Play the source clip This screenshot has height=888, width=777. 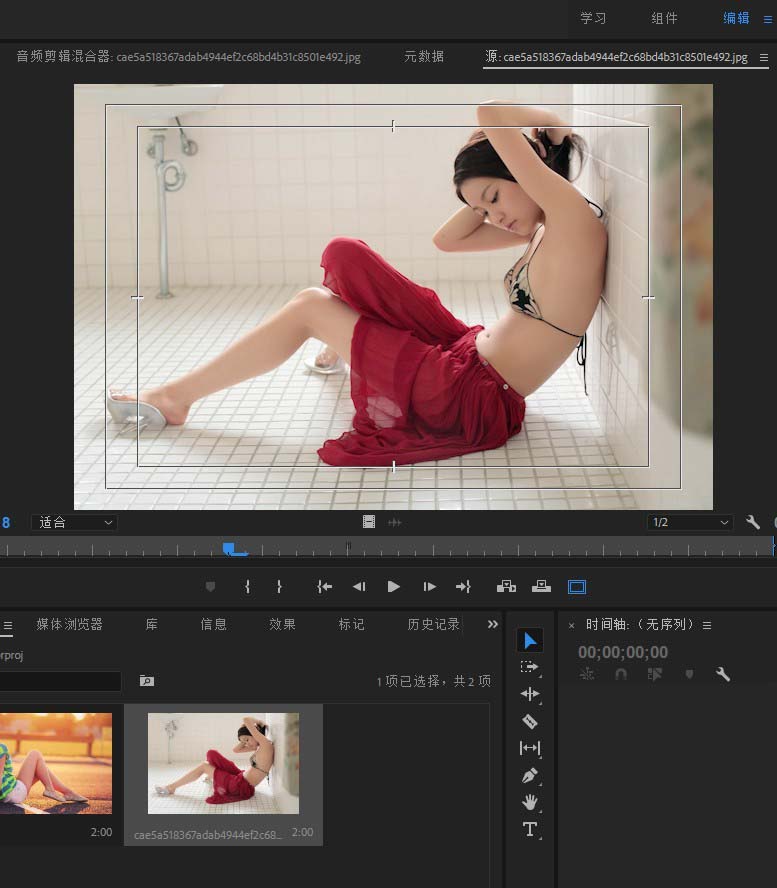coord(394,587)
